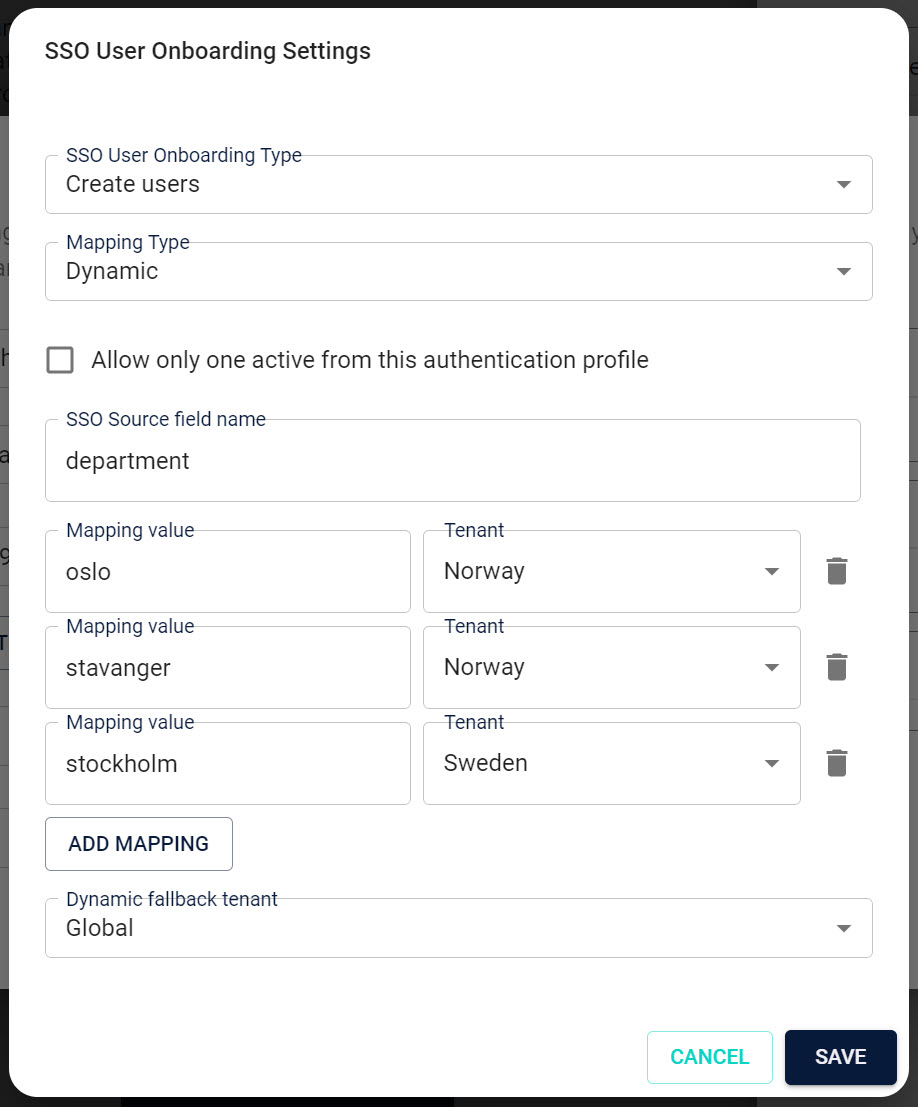Click the ADD MAPPING button
Viewport: 918px width, 1107px height.
[x=138, y=843]
